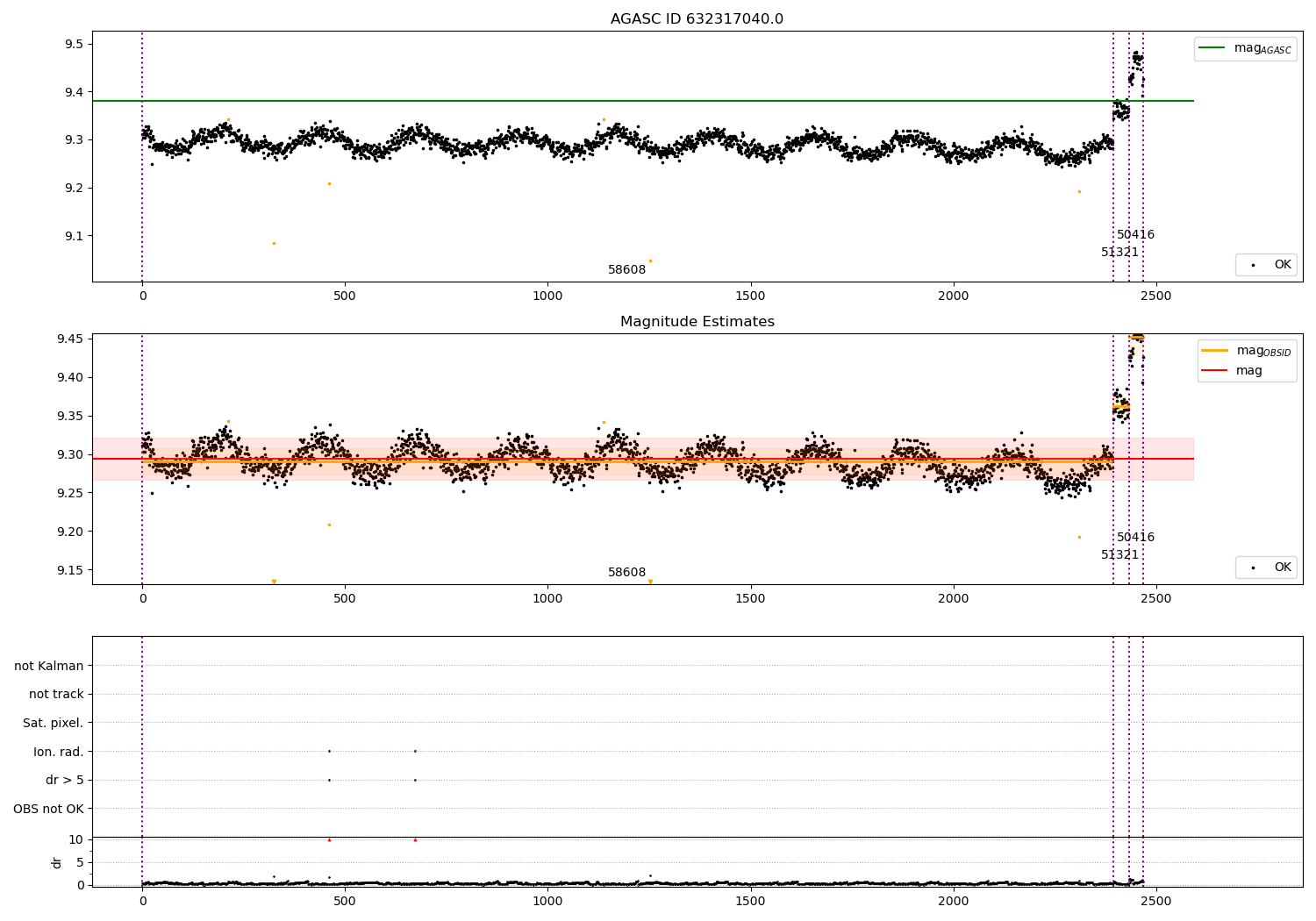Screen dimensions: 1316x921
Task: Click the "Ion. rad." axis label
Action: point(59,752)
